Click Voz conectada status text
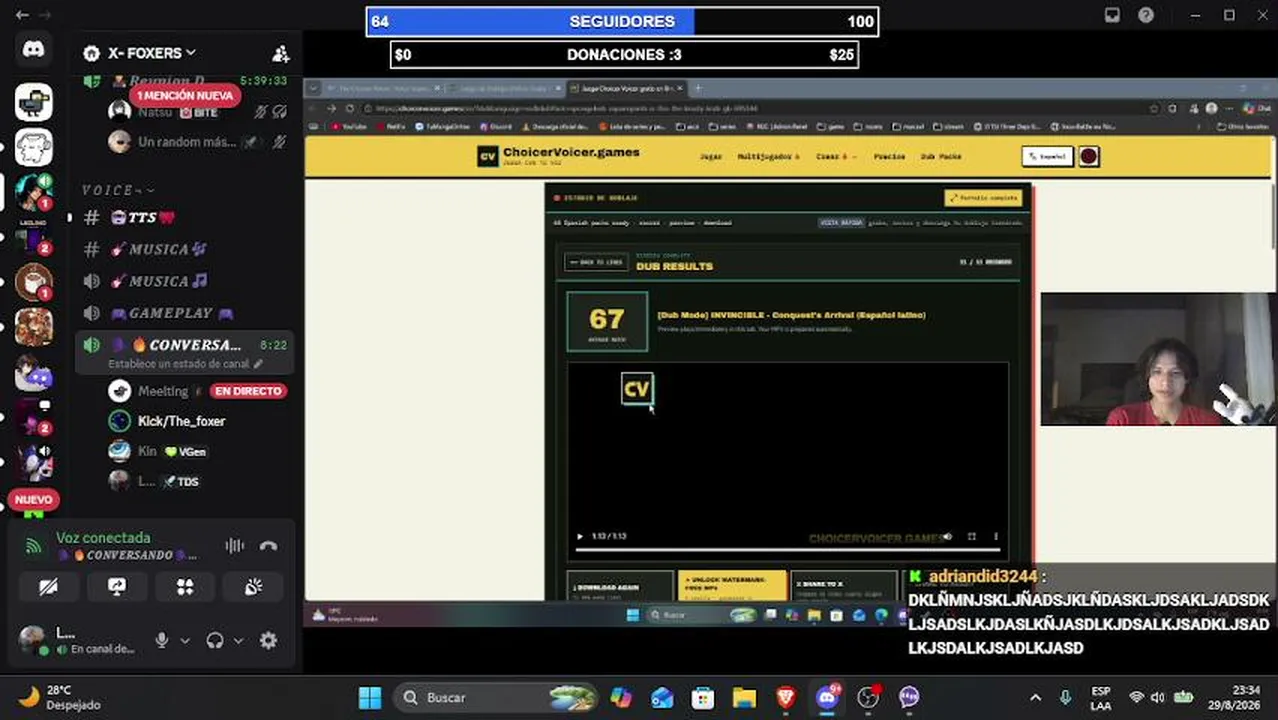 click(103, 538)
